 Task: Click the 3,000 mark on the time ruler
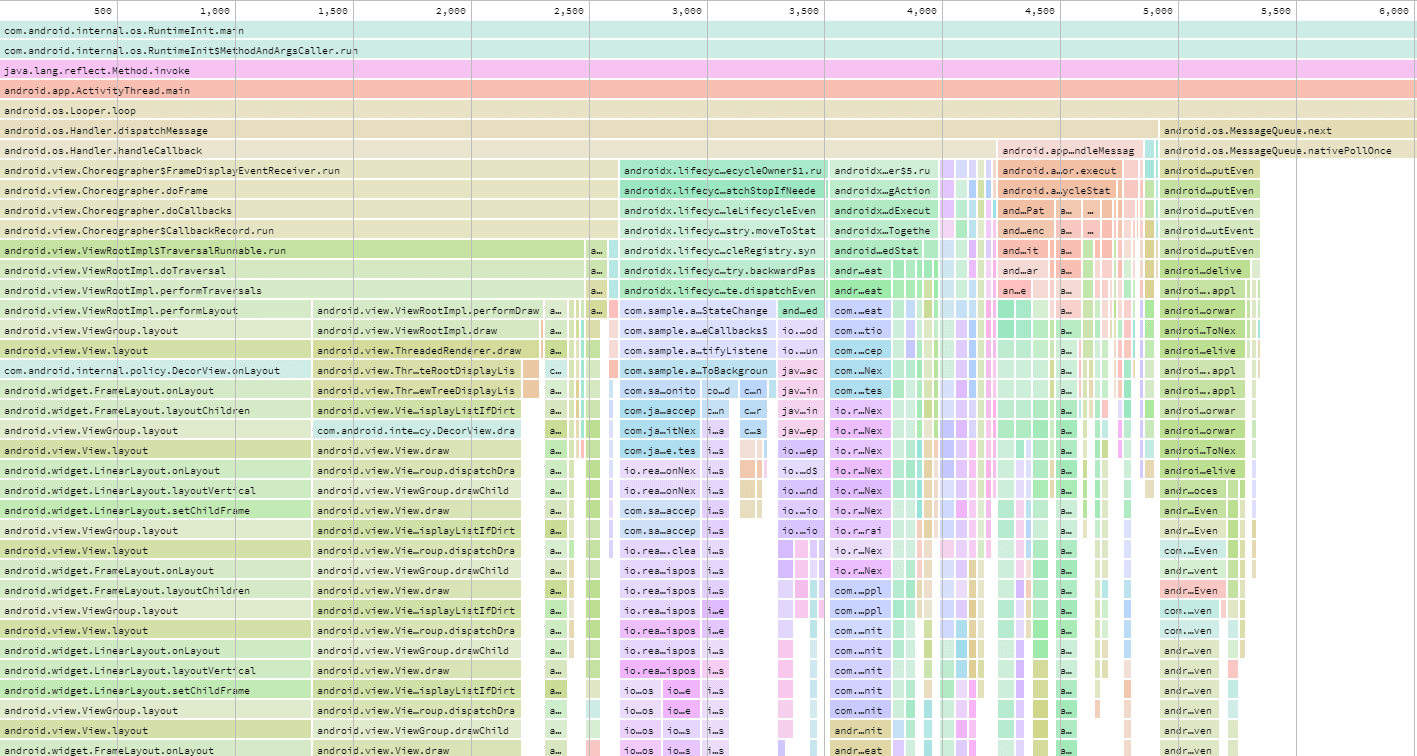coord(687,10)
